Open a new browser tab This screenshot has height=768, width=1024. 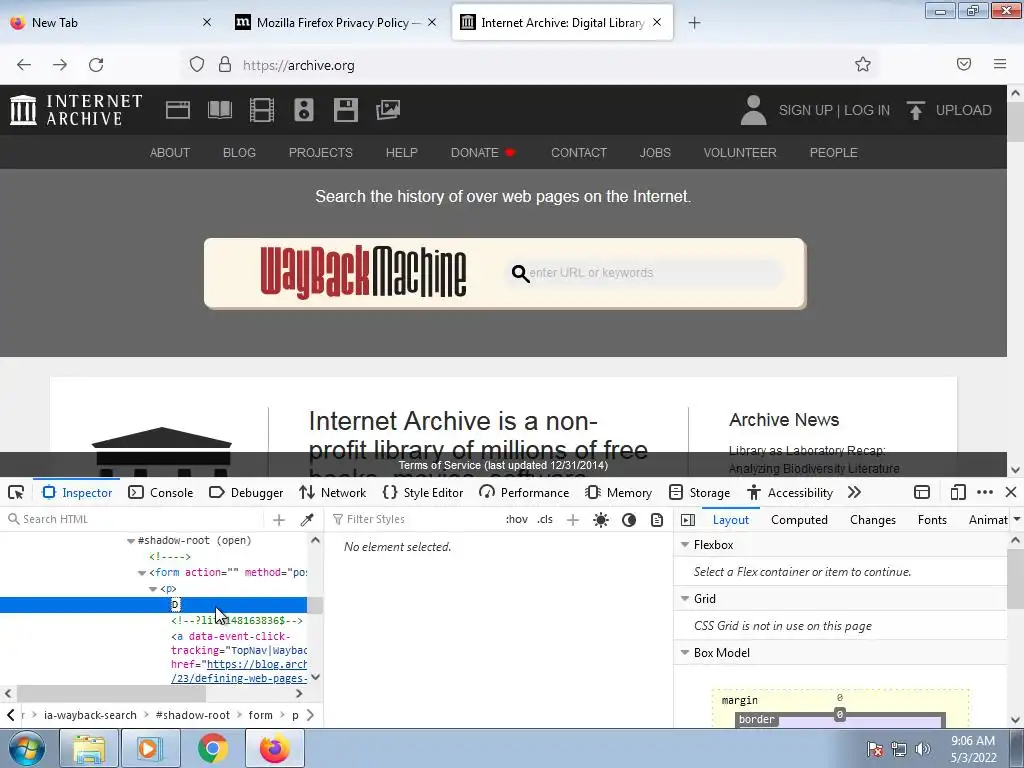point(694,23)
